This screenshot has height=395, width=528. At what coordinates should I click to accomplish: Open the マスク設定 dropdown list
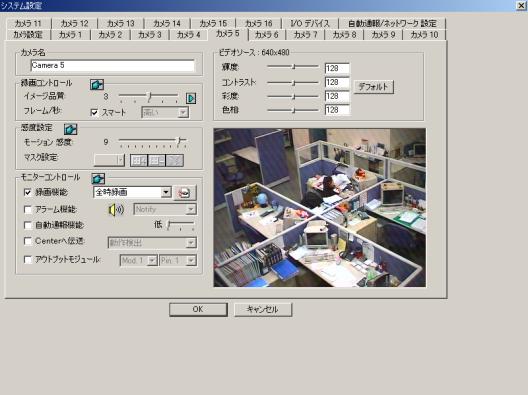click(121, 160)
